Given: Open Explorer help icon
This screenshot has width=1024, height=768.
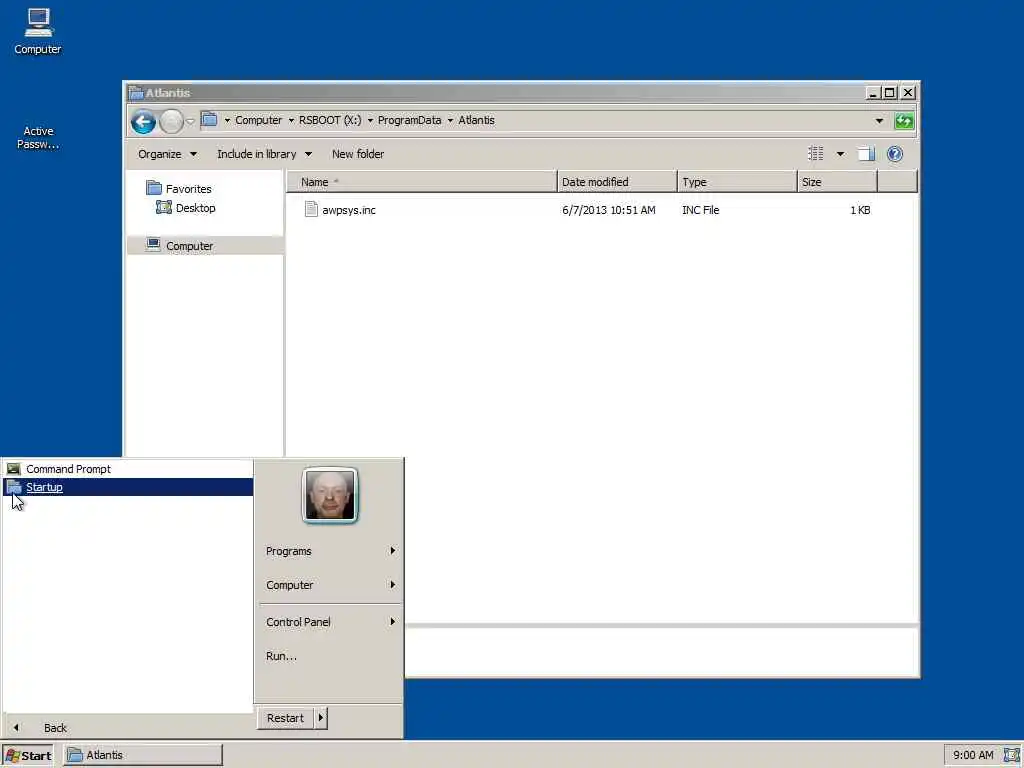Looking at the screenshot, I should click(x=895, y=153).
